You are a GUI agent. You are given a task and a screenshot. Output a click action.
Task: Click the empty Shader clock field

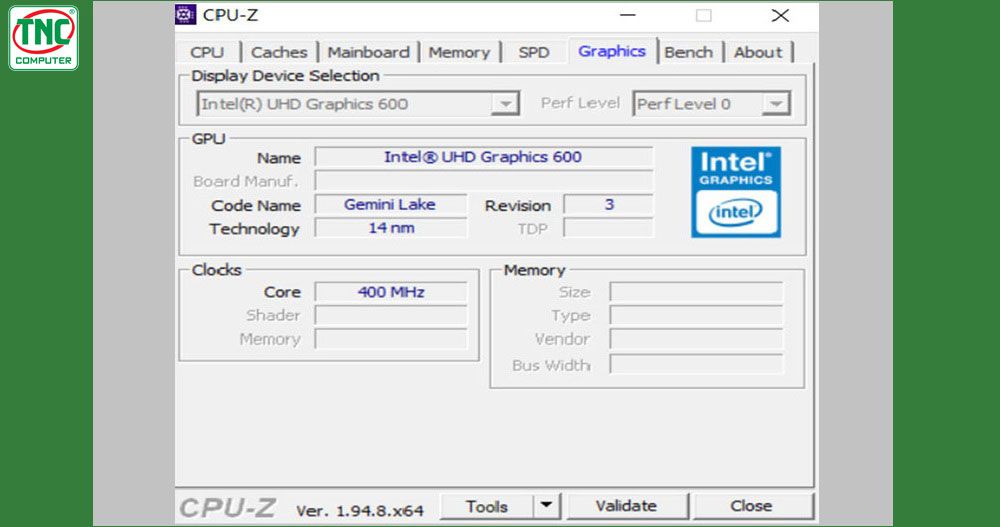tap(390, 316)
